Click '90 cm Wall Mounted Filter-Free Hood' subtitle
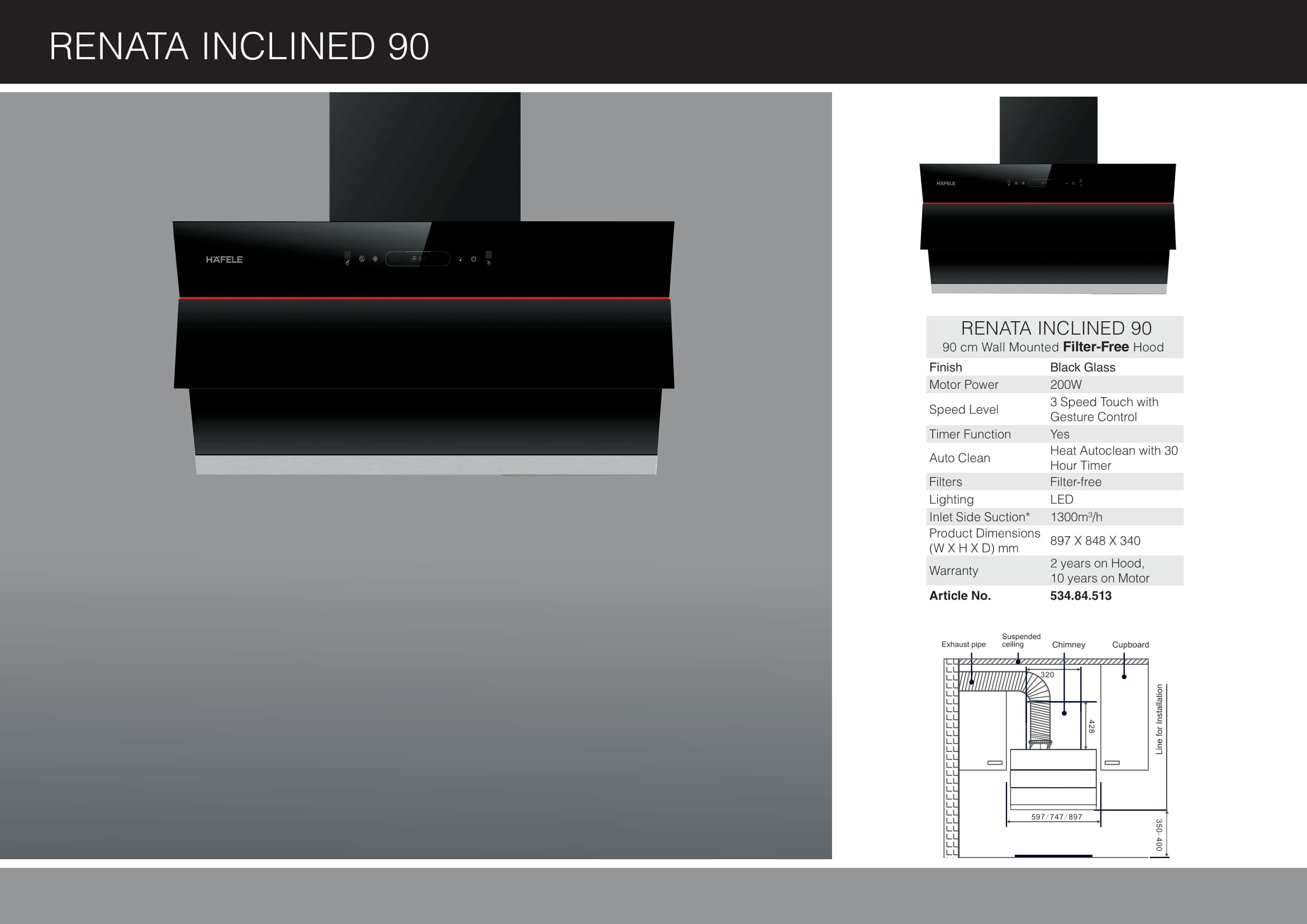The height and width of the screenshot is (924, 1307). pos(1053,347)
